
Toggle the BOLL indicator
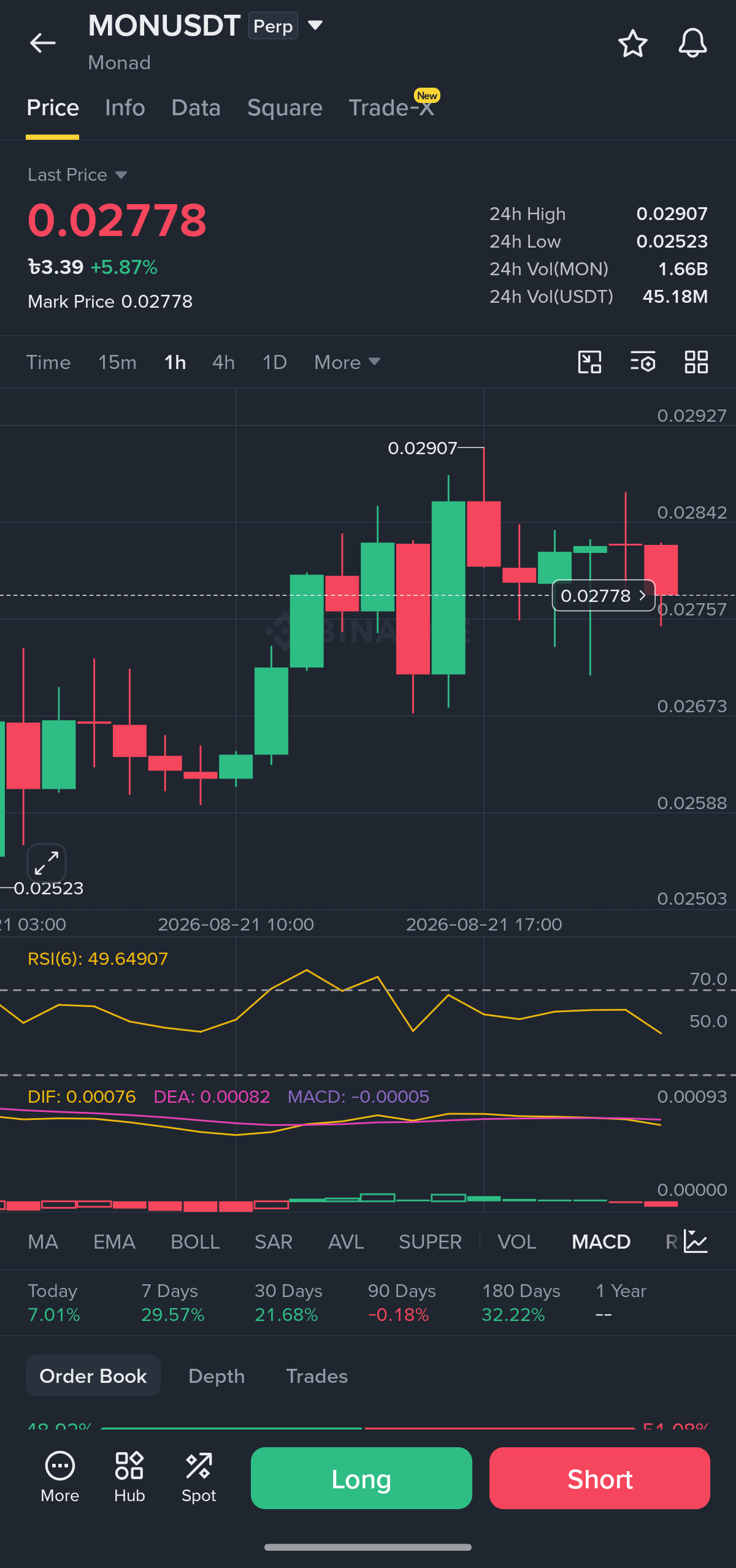click(x=195, y=1242)
